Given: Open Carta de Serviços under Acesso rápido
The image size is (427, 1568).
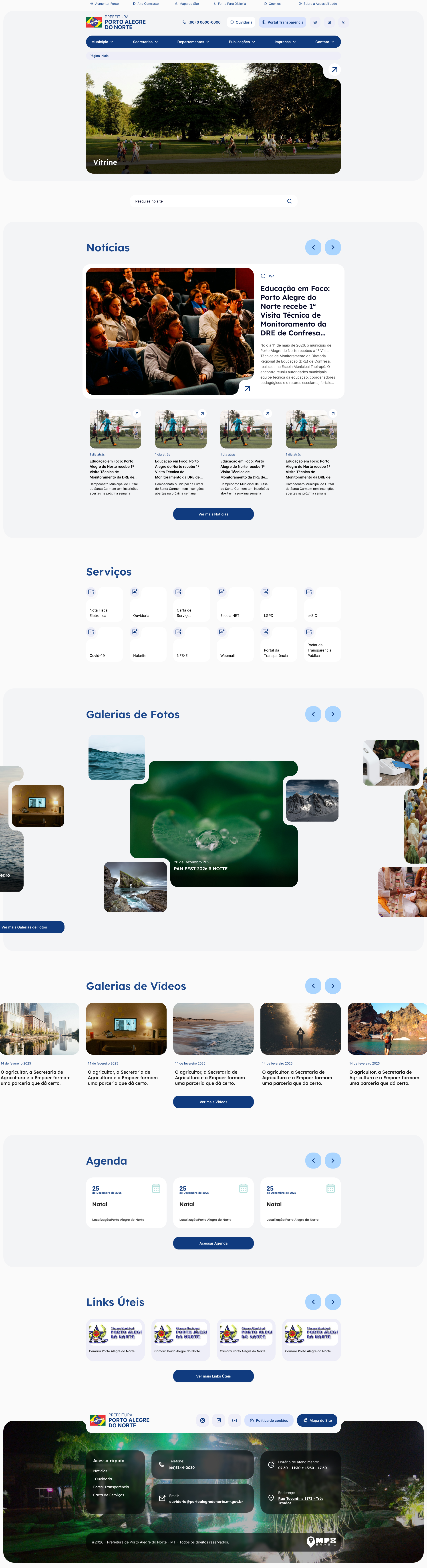Looking at the screenshot, I should 109,1495.
